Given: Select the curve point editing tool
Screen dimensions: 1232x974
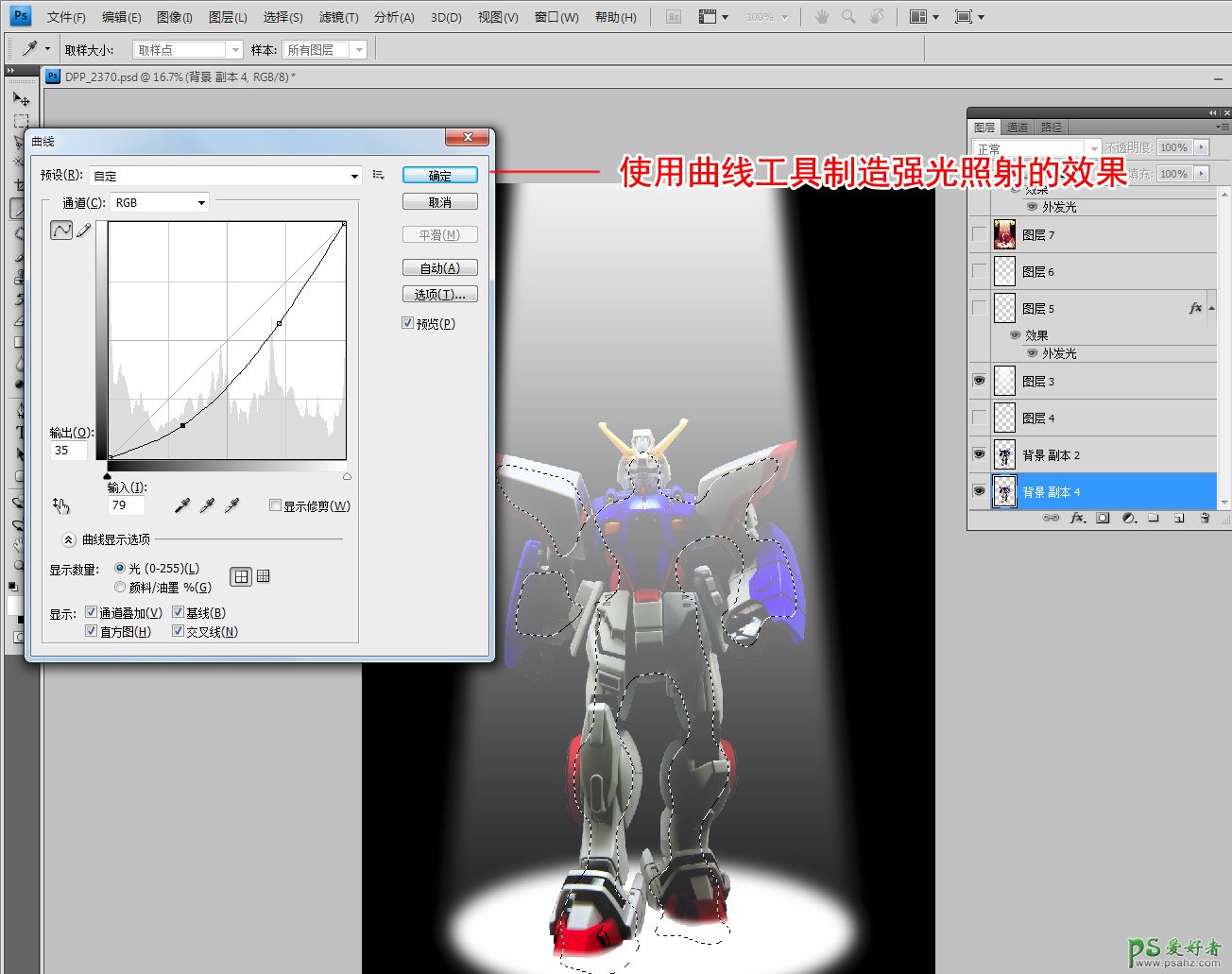Looking at the screenshot, I should click(61, 230).
